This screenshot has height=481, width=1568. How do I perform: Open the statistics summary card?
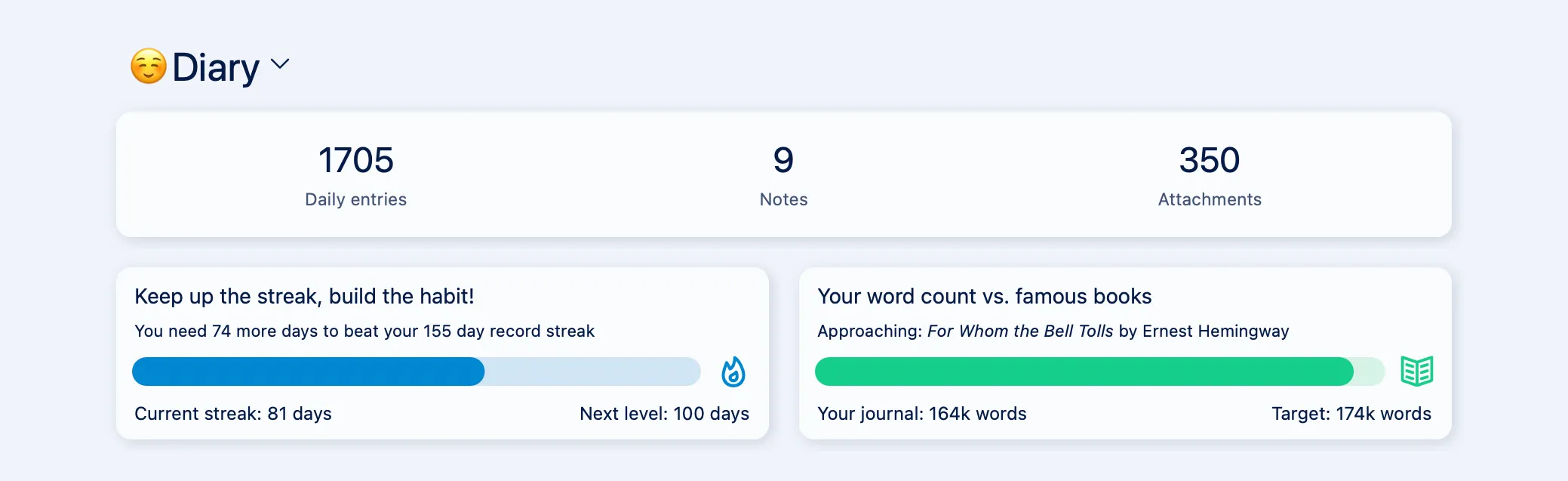click(x=782, y=174)
